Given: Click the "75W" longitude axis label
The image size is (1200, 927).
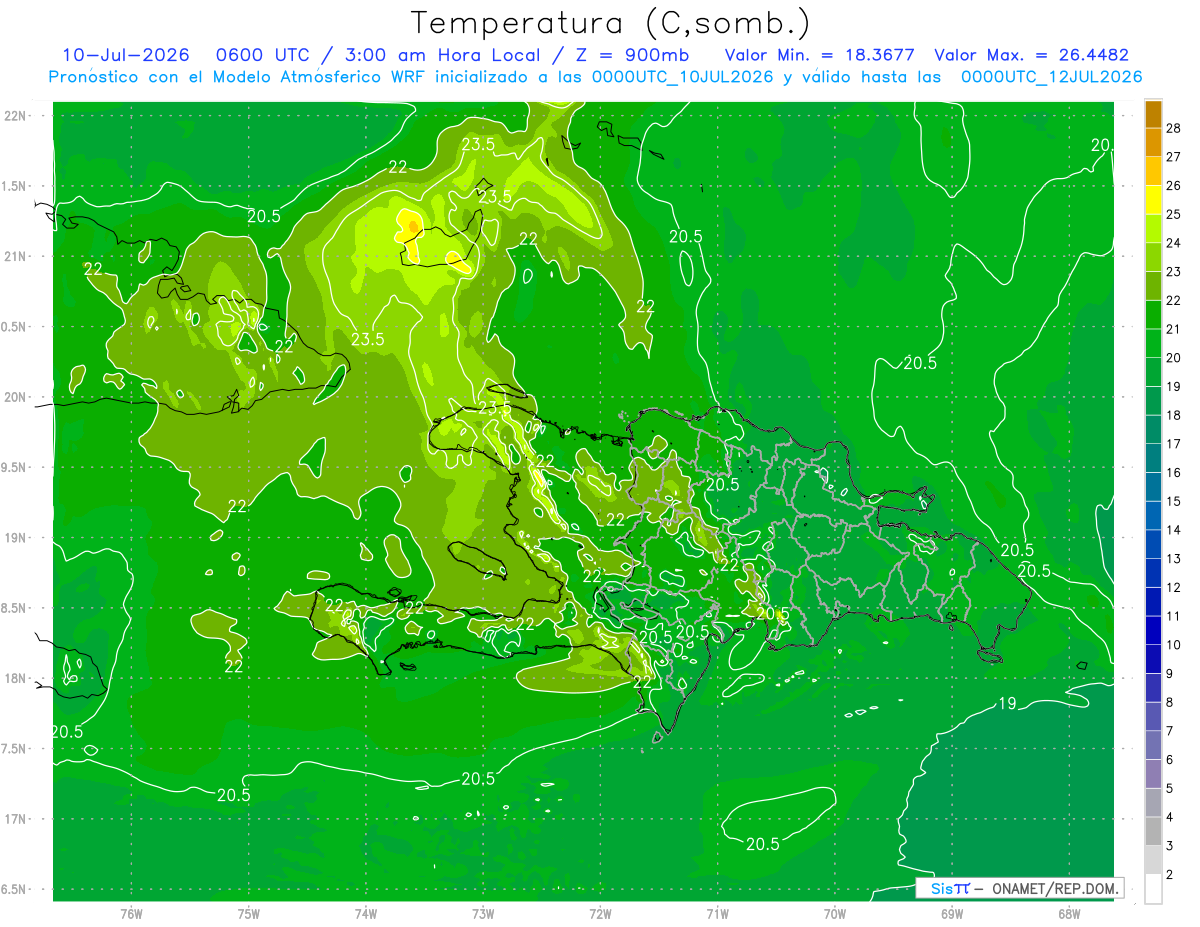Looking at the screenshot, I should click(249, 914).
